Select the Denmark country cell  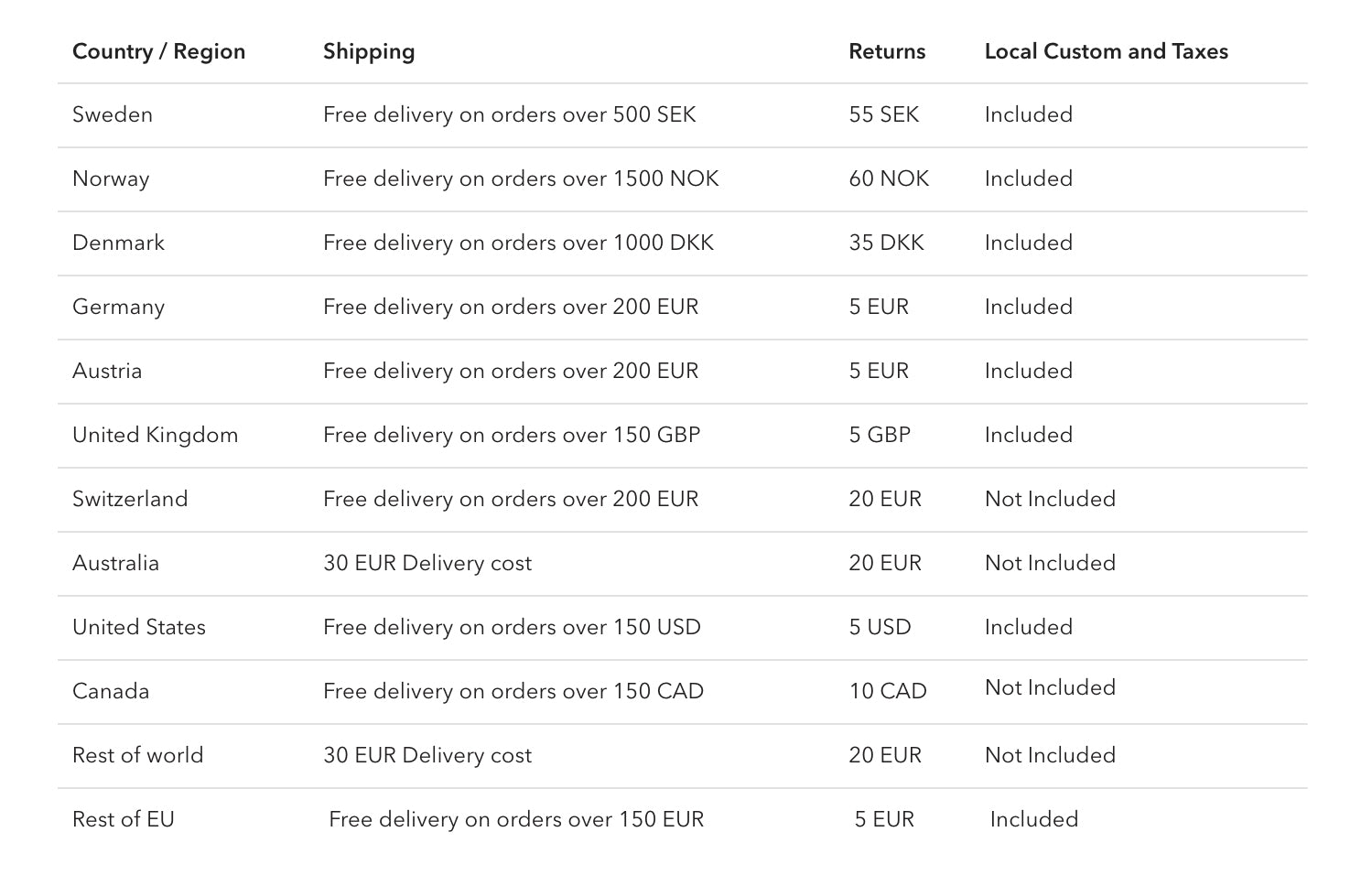(118, 243)
